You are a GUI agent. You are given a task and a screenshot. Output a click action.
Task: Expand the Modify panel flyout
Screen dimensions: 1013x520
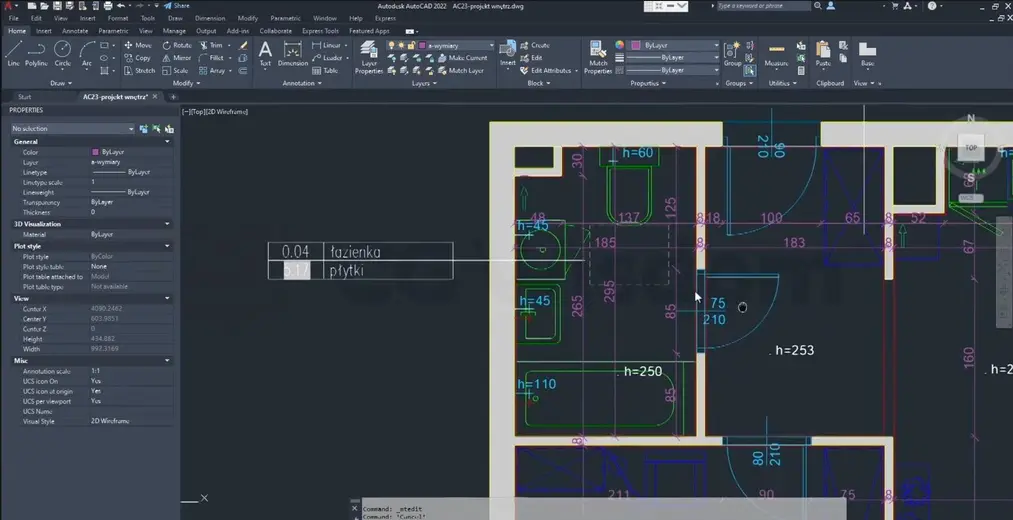pyautogui.click(x=187, y=83)
